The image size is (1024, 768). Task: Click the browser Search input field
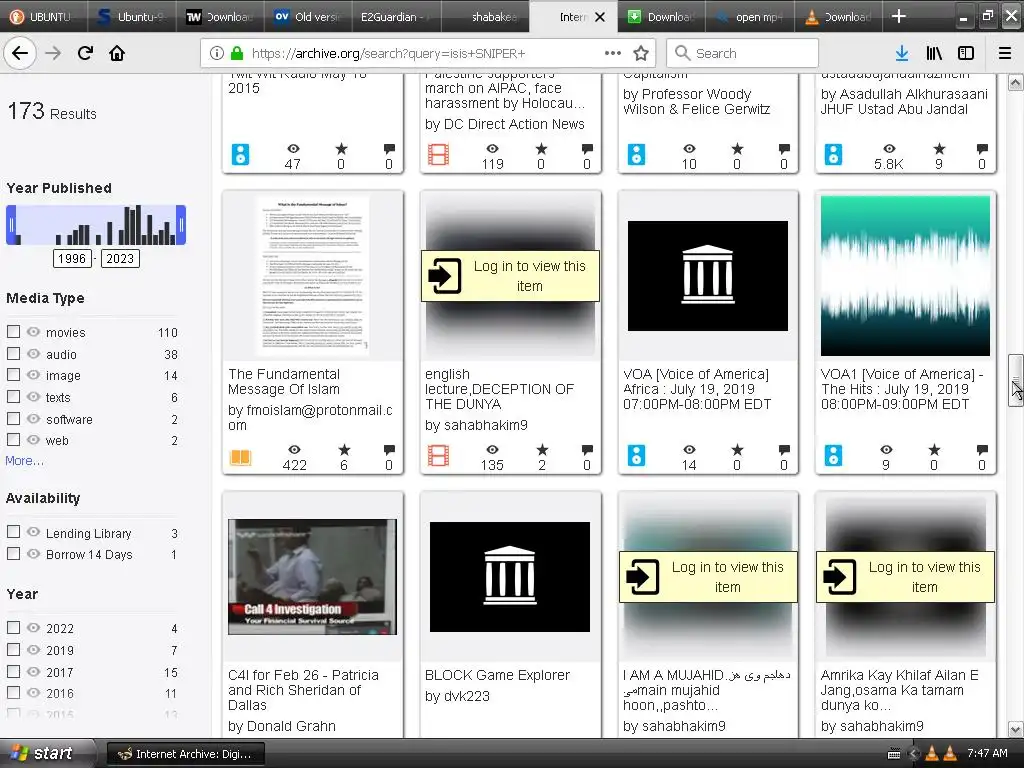click(742, 53)
